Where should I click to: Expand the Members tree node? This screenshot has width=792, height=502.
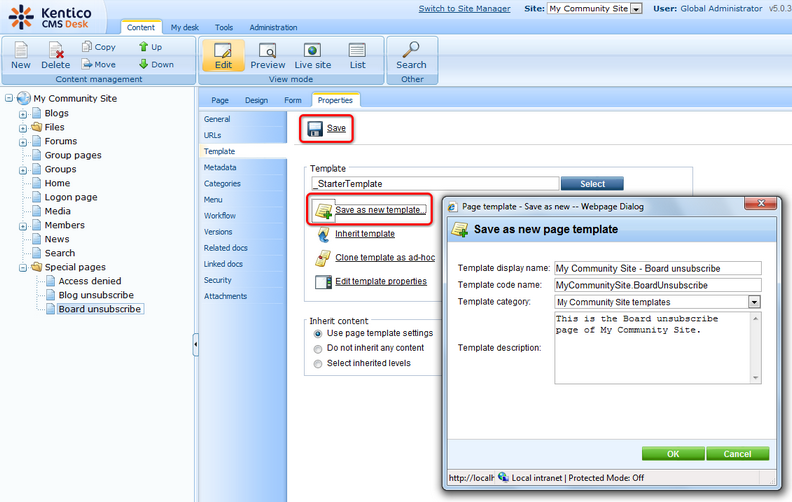pos(23,226)
